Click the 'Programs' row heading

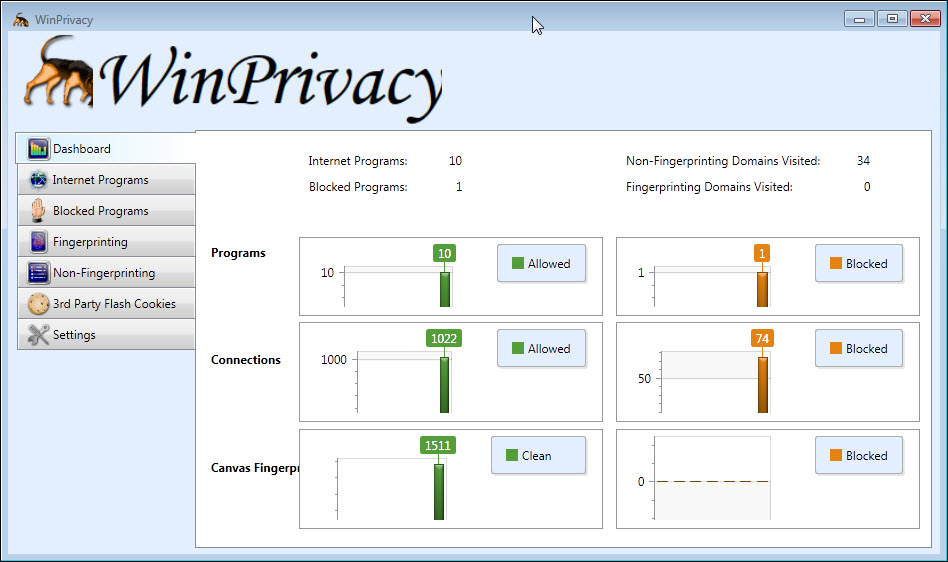238,253
